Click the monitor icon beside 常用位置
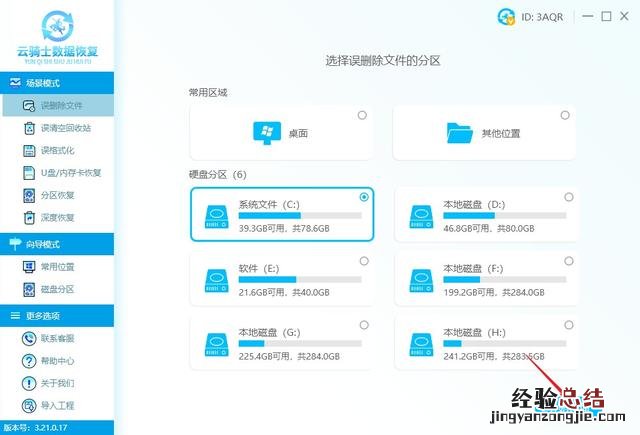 coord(29,267)
